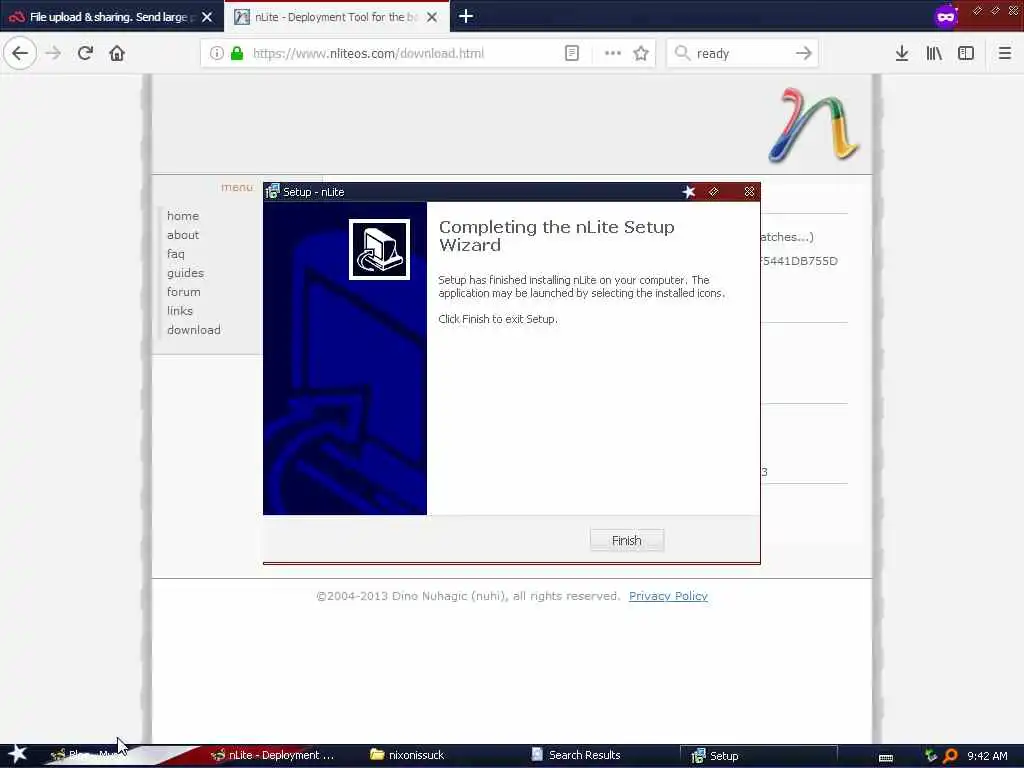Viewport: 1024px width, 768px height.
Task: Click the 9:42 AM clock
Action: 987,756
